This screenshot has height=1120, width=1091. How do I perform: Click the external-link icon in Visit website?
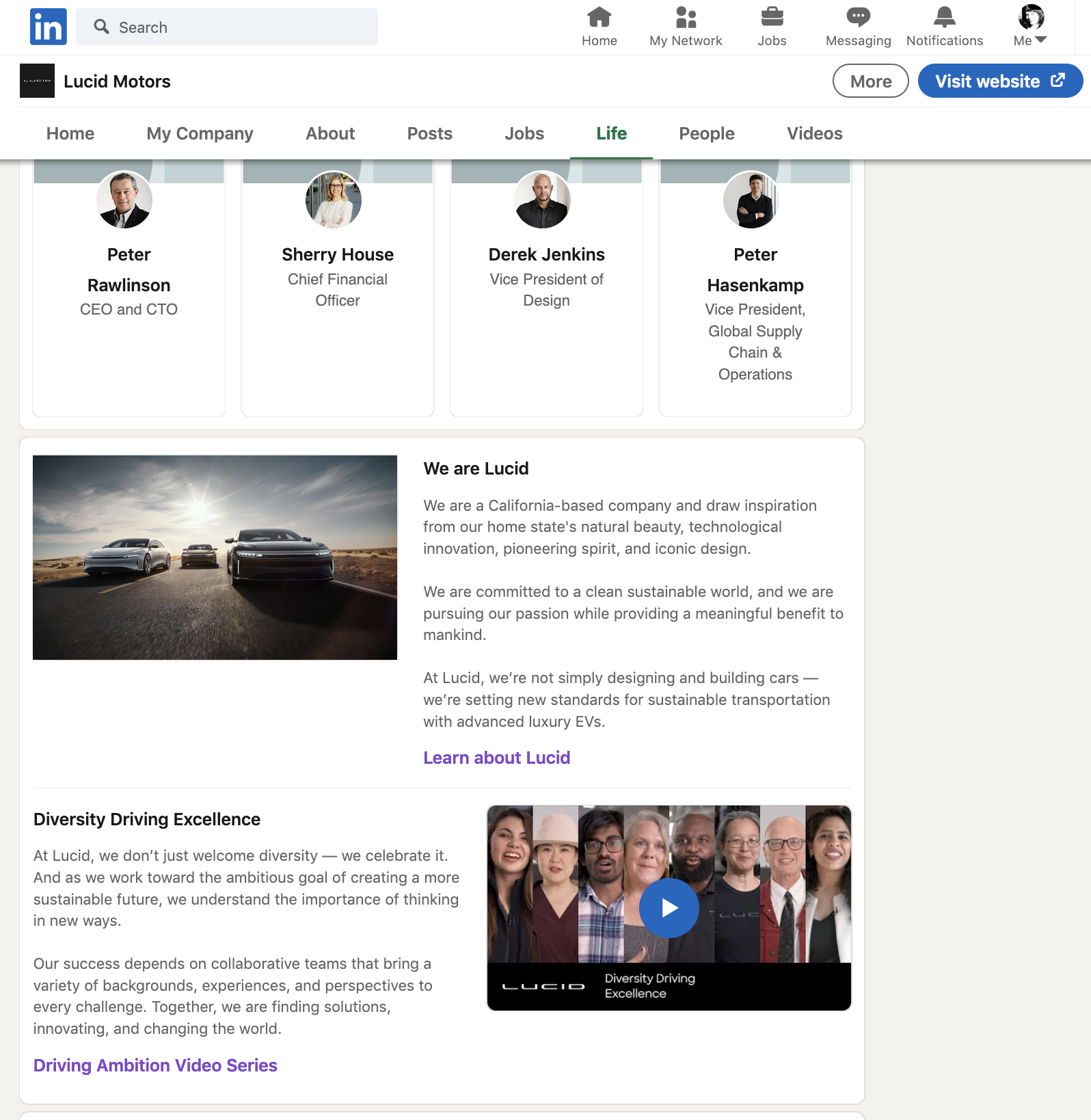click(1058, 81)
